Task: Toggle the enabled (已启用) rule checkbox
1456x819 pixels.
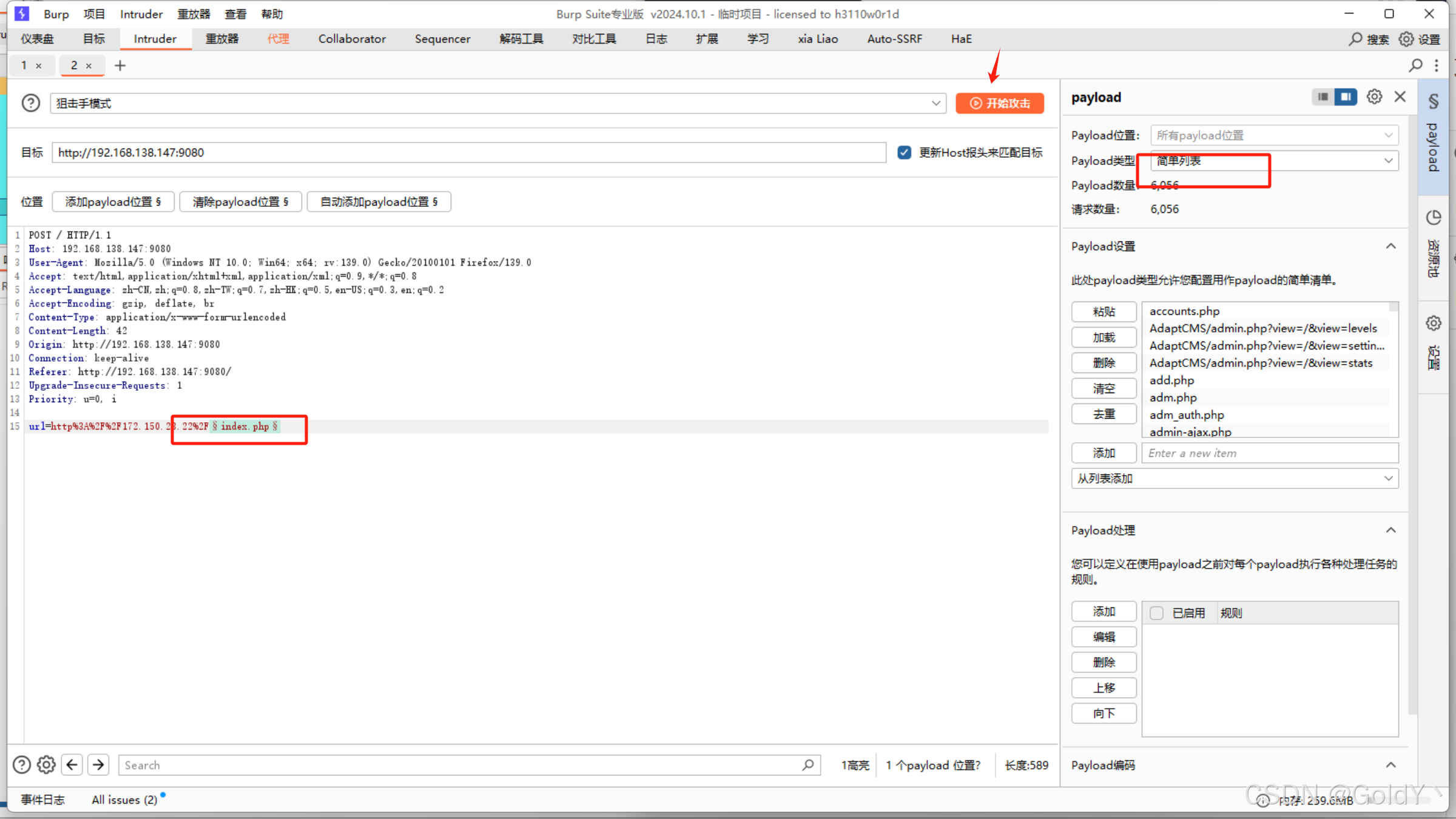Action: (1156, 613)
